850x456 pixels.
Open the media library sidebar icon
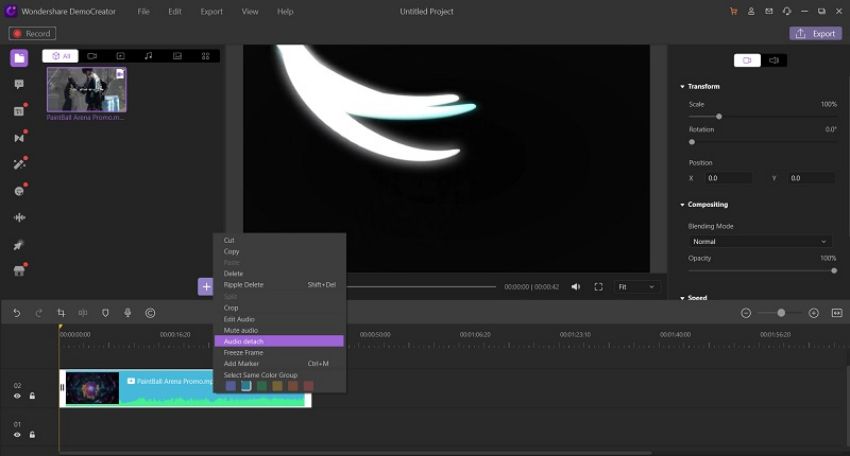point(19,58)
